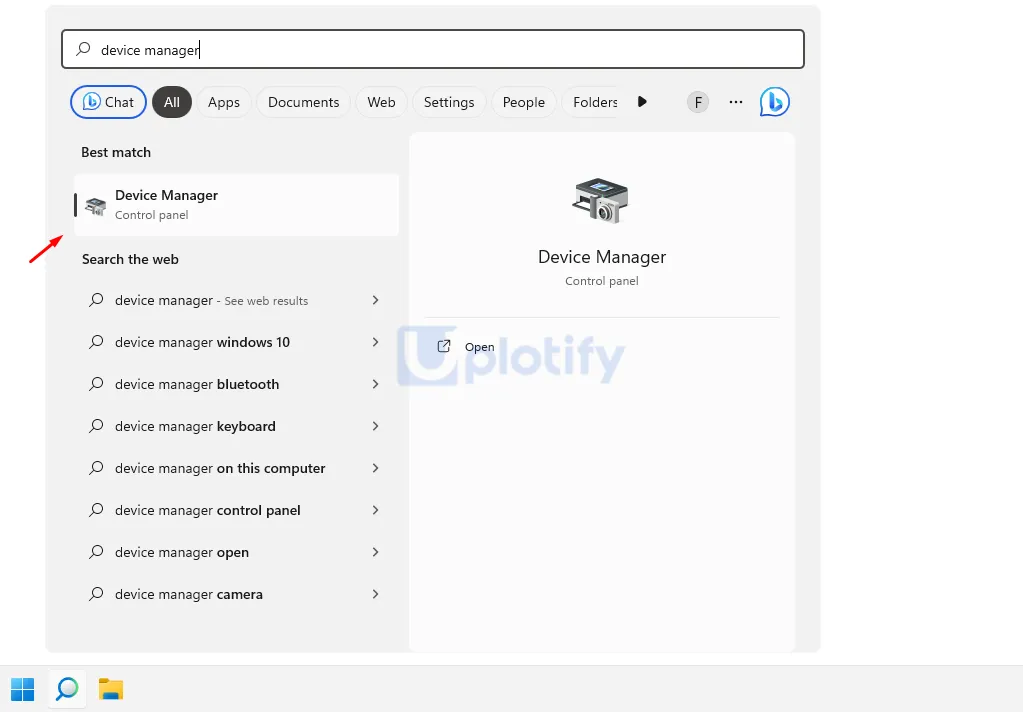Select 'device manager control panel' suggestion
This screenshot has width=1023, height=712.
[x=234, y=510]
